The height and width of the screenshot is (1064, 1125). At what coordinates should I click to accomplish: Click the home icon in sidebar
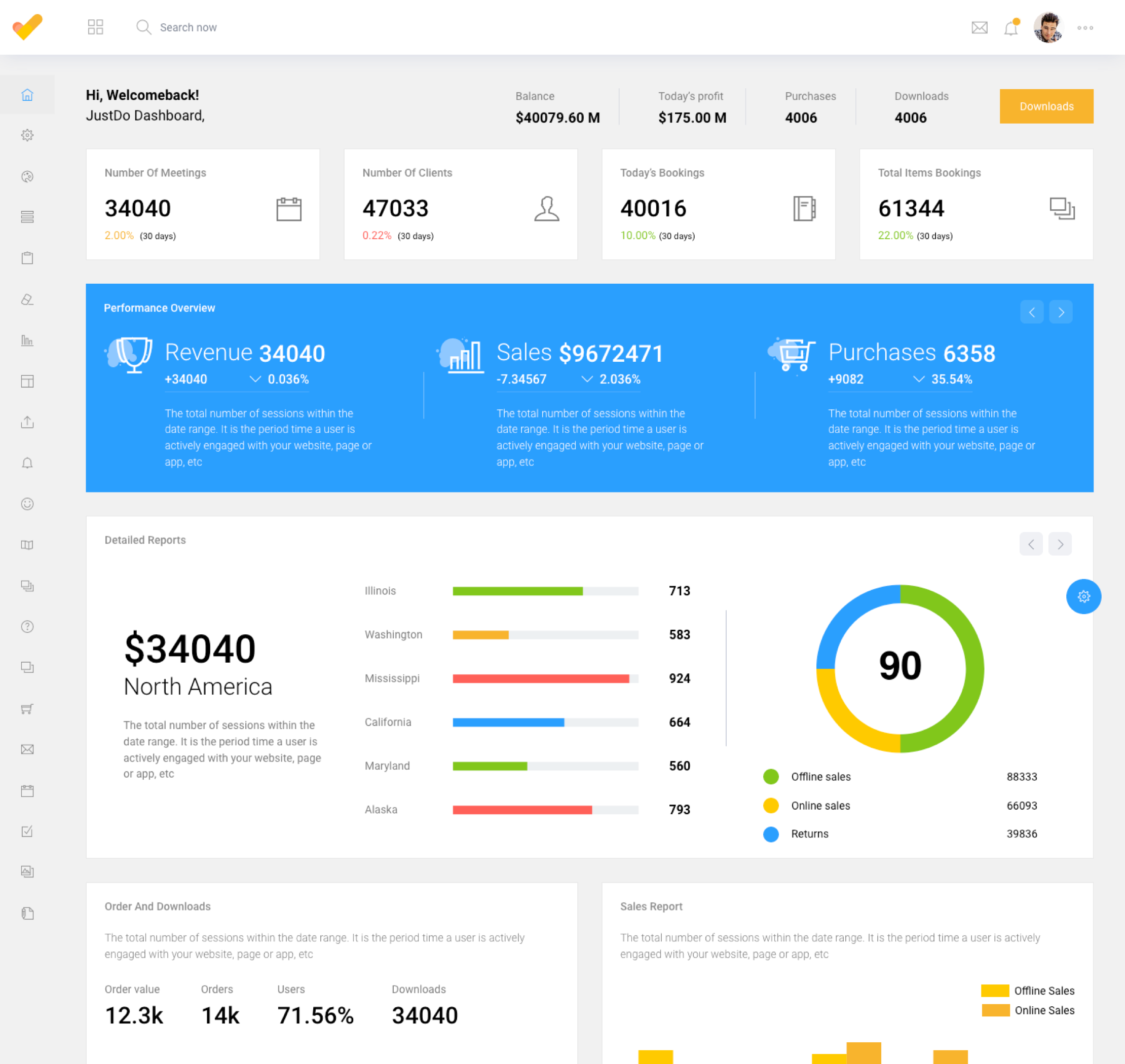point(27,95)
